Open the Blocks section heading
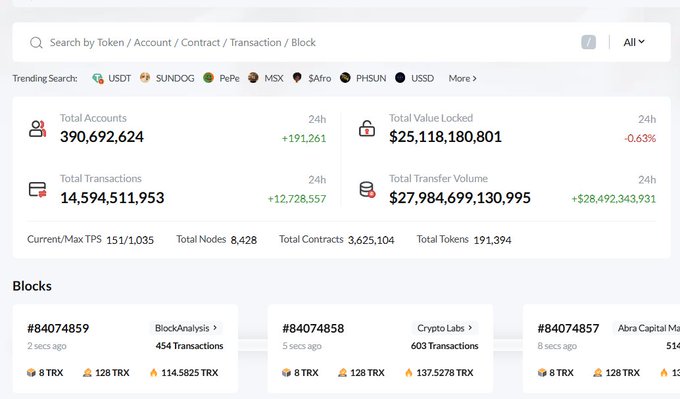Viewport: 680px width, 399px height. (x=32, y=286)
